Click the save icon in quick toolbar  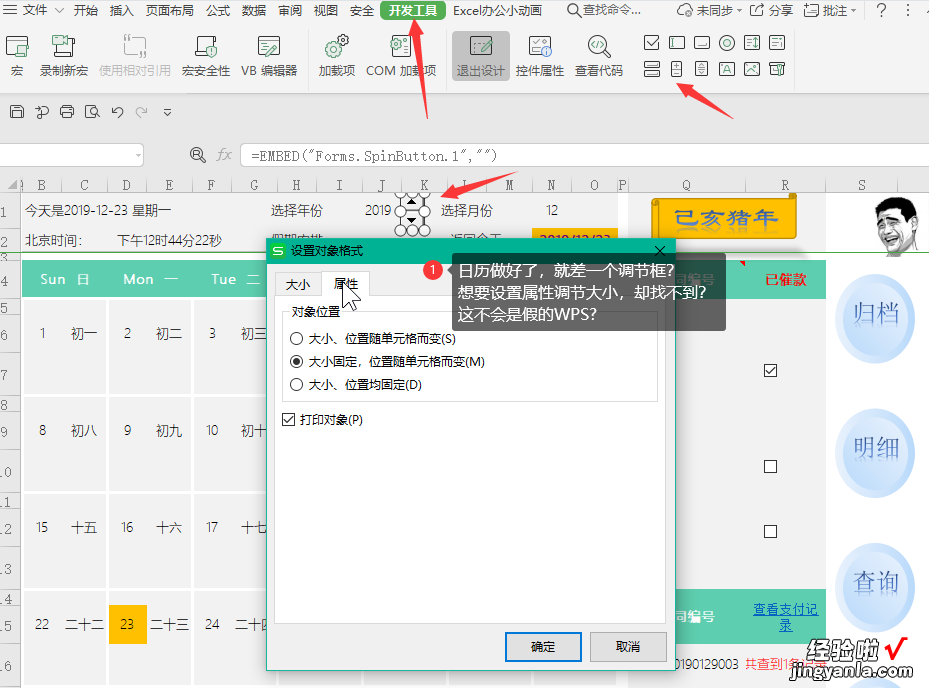(x=17, y=111)
